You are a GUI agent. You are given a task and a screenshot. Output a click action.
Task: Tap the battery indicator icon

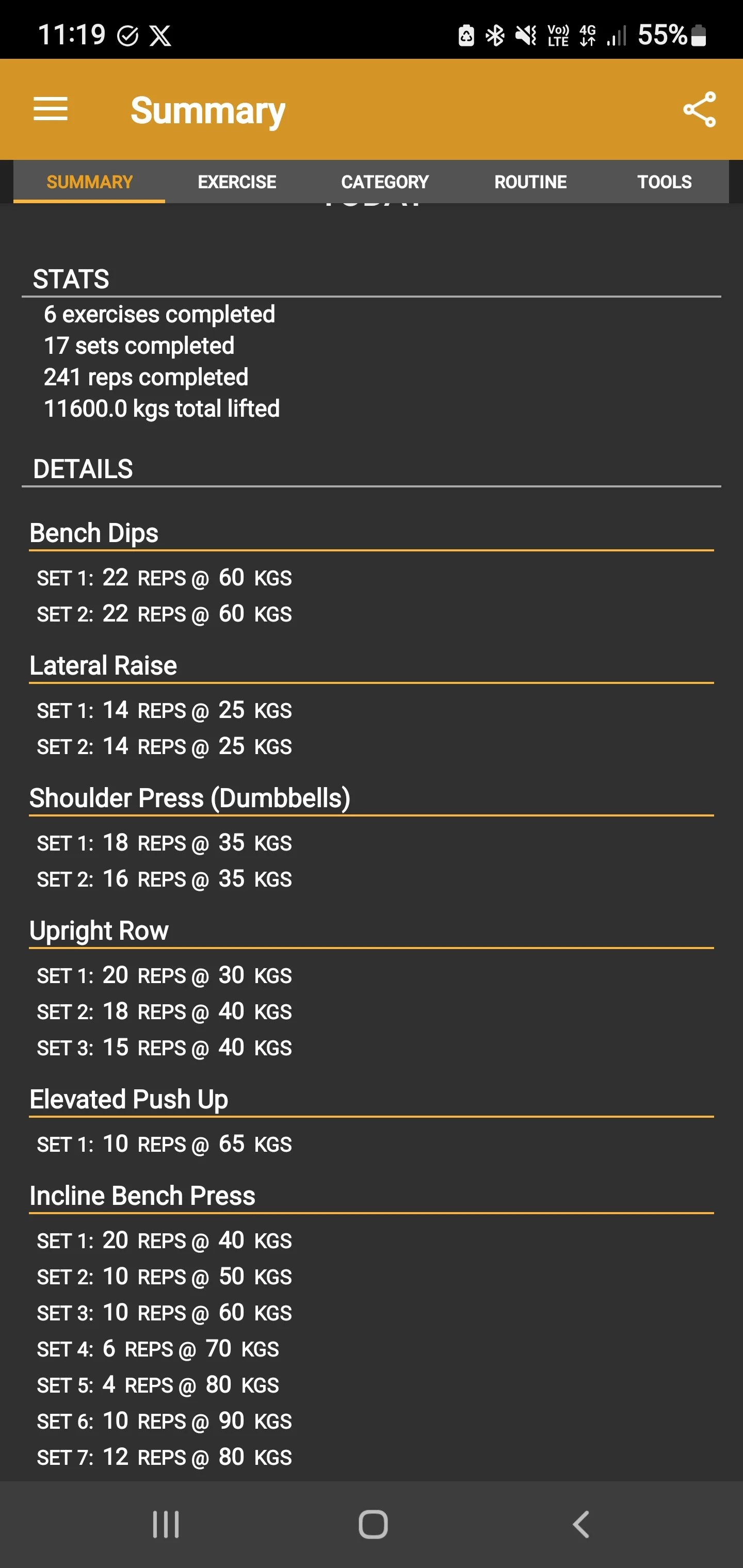(699, 35)
